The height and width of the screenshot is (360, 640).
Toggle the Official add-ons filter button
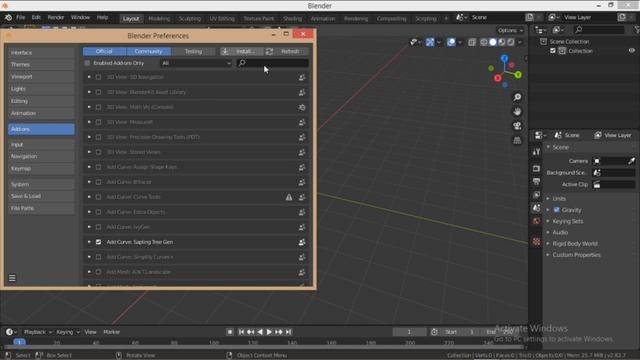pyautogui.click(x=104, y=51)
